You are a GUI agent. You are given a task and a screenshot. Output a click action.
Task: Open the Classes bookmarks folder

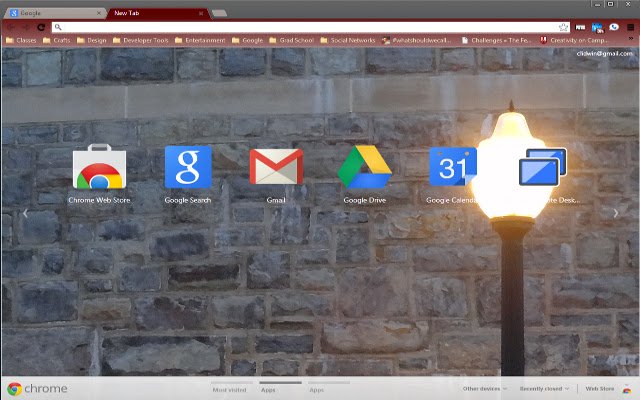(x=21, y=40)
